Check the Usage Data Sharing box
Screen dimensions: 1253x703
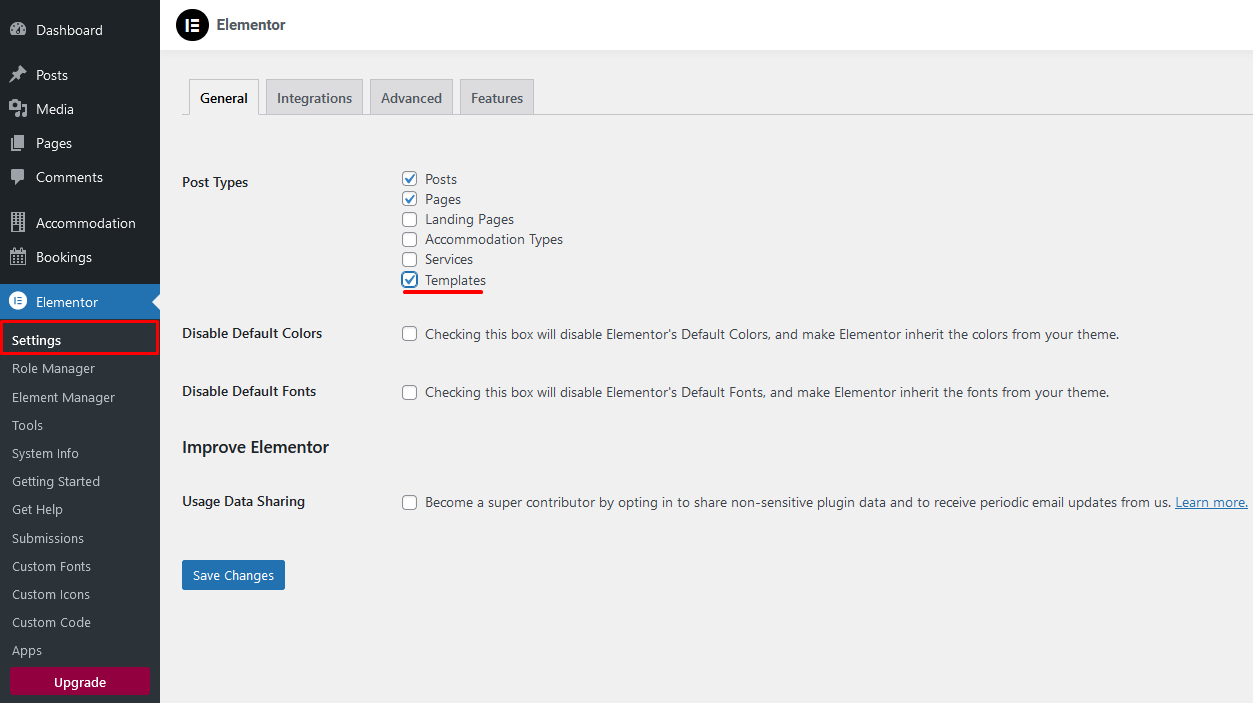[410, 502]
